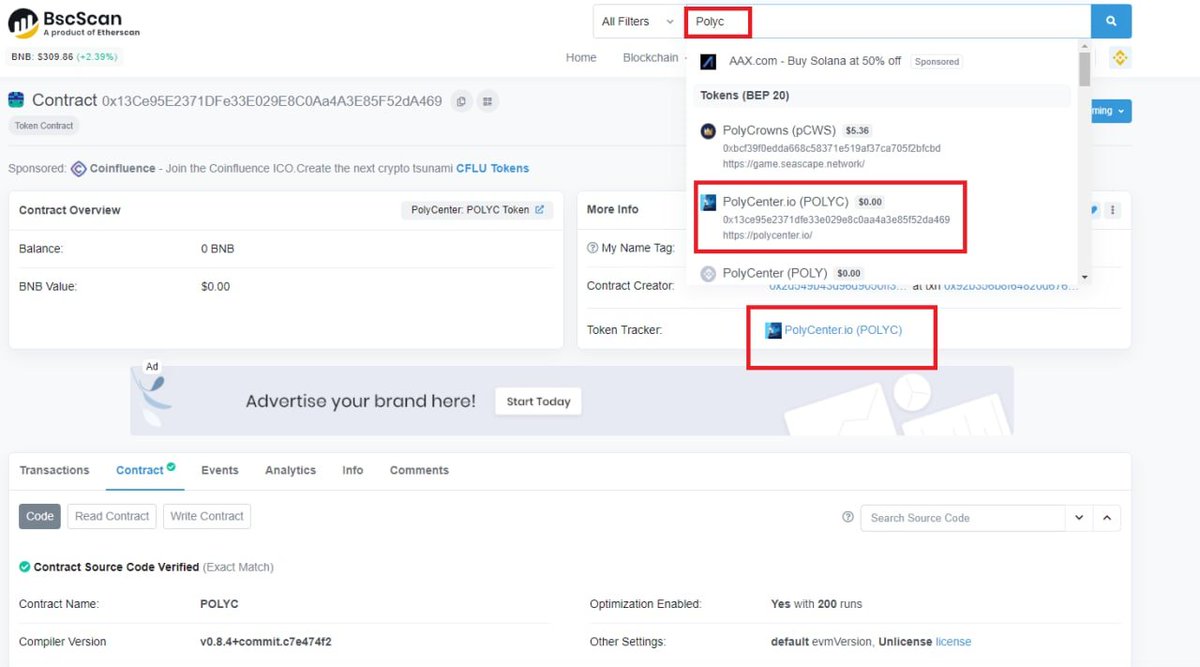Click the Contract Source Code Verified check icon
The image size is (1200, 667).
[25, 567]
